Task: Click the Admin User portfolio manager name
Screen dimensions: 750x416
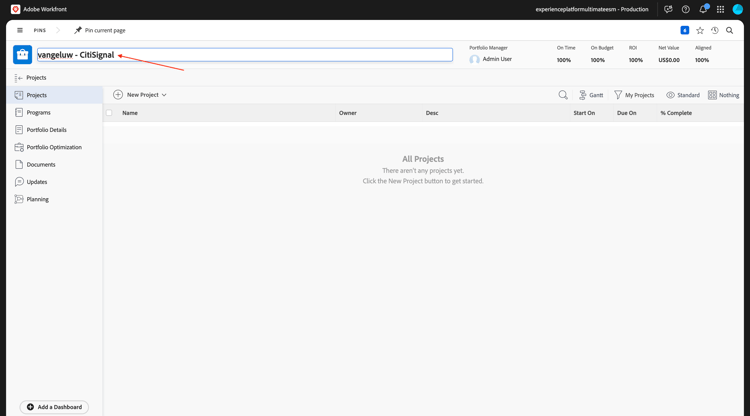Action: (497, 59)
